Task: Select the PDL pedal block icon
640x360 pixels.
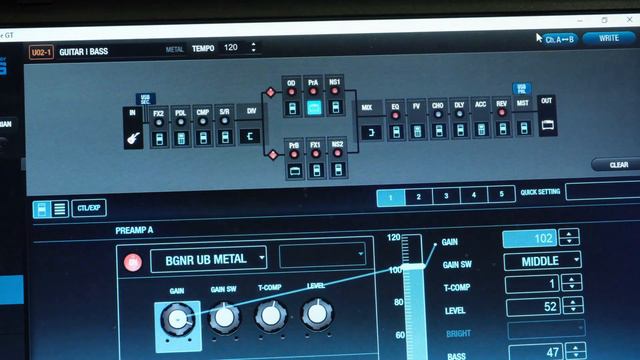Action: pos(181,139)
